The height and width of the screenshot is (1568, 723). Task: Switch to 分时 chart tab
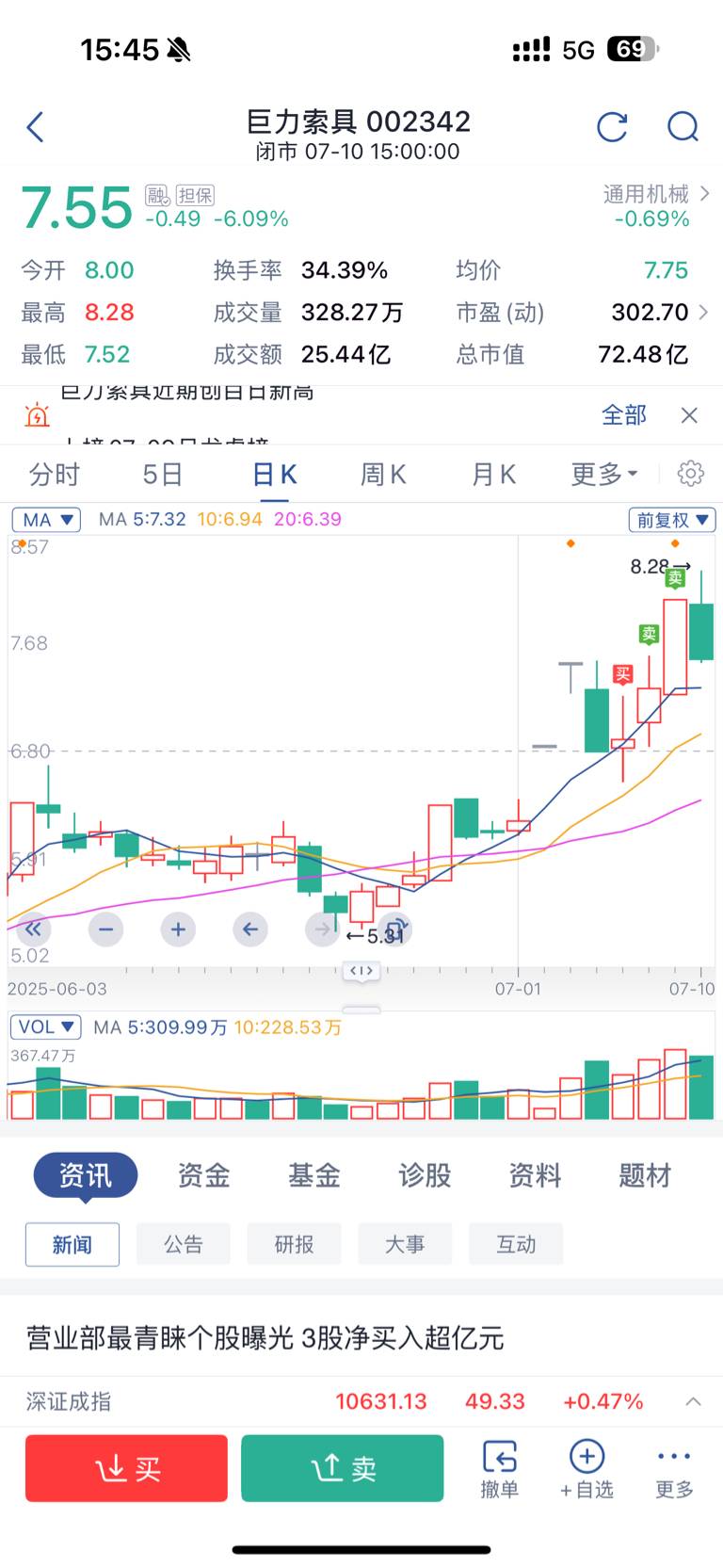55,474
